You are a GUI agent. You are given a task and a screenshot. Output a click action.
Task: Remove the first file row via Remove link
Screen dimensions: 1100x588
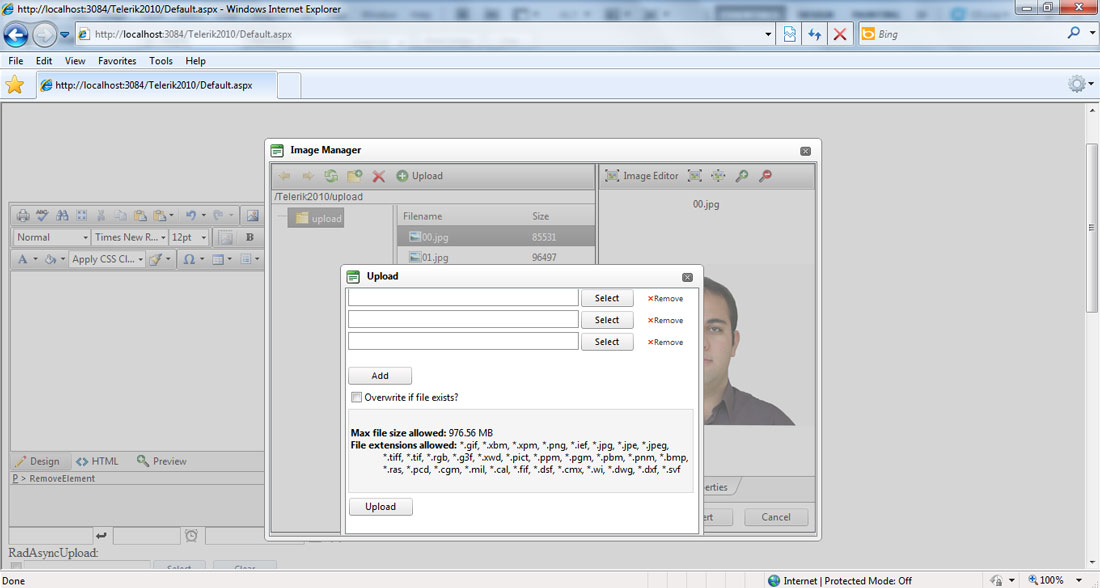point(666,299)
